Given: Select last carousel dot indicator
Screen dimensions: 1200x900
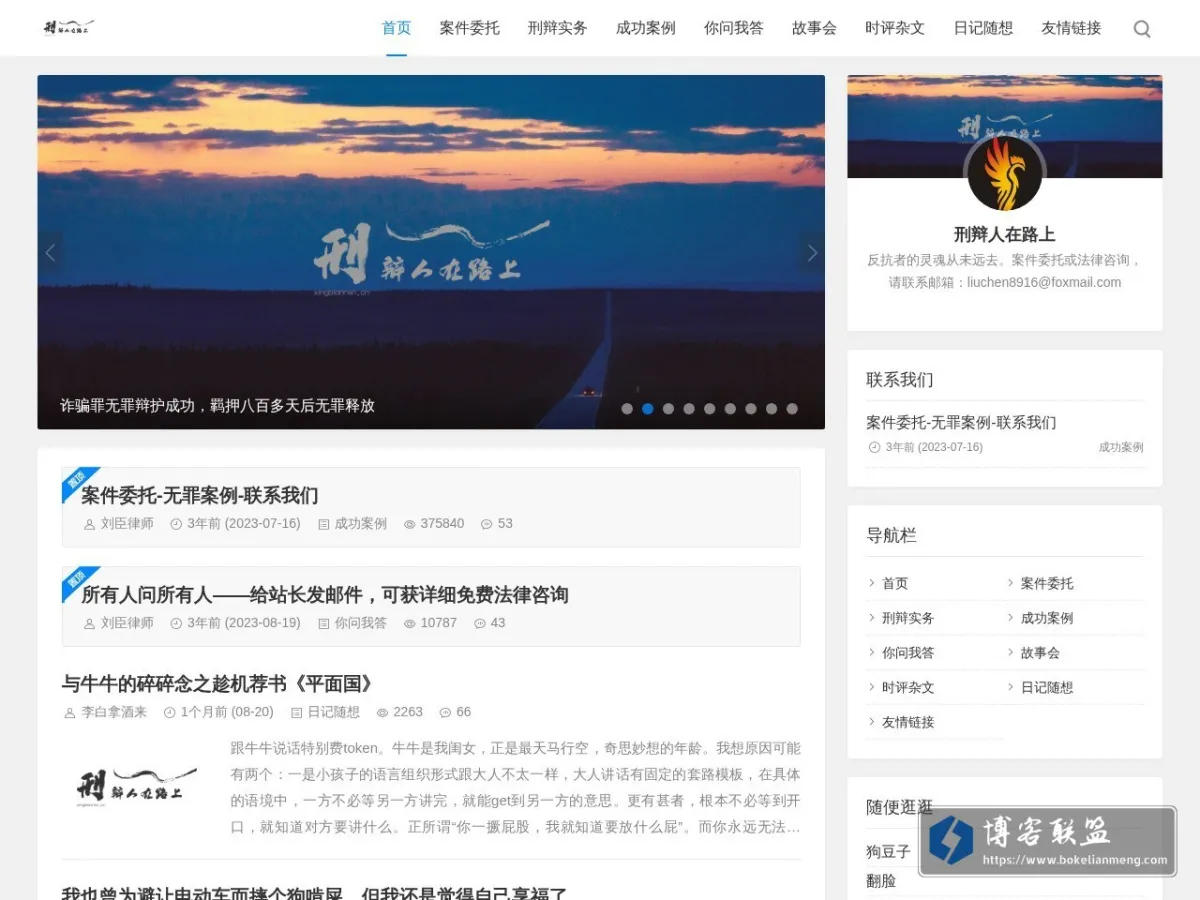Looking at the screenshot, I should pos(792,409).
